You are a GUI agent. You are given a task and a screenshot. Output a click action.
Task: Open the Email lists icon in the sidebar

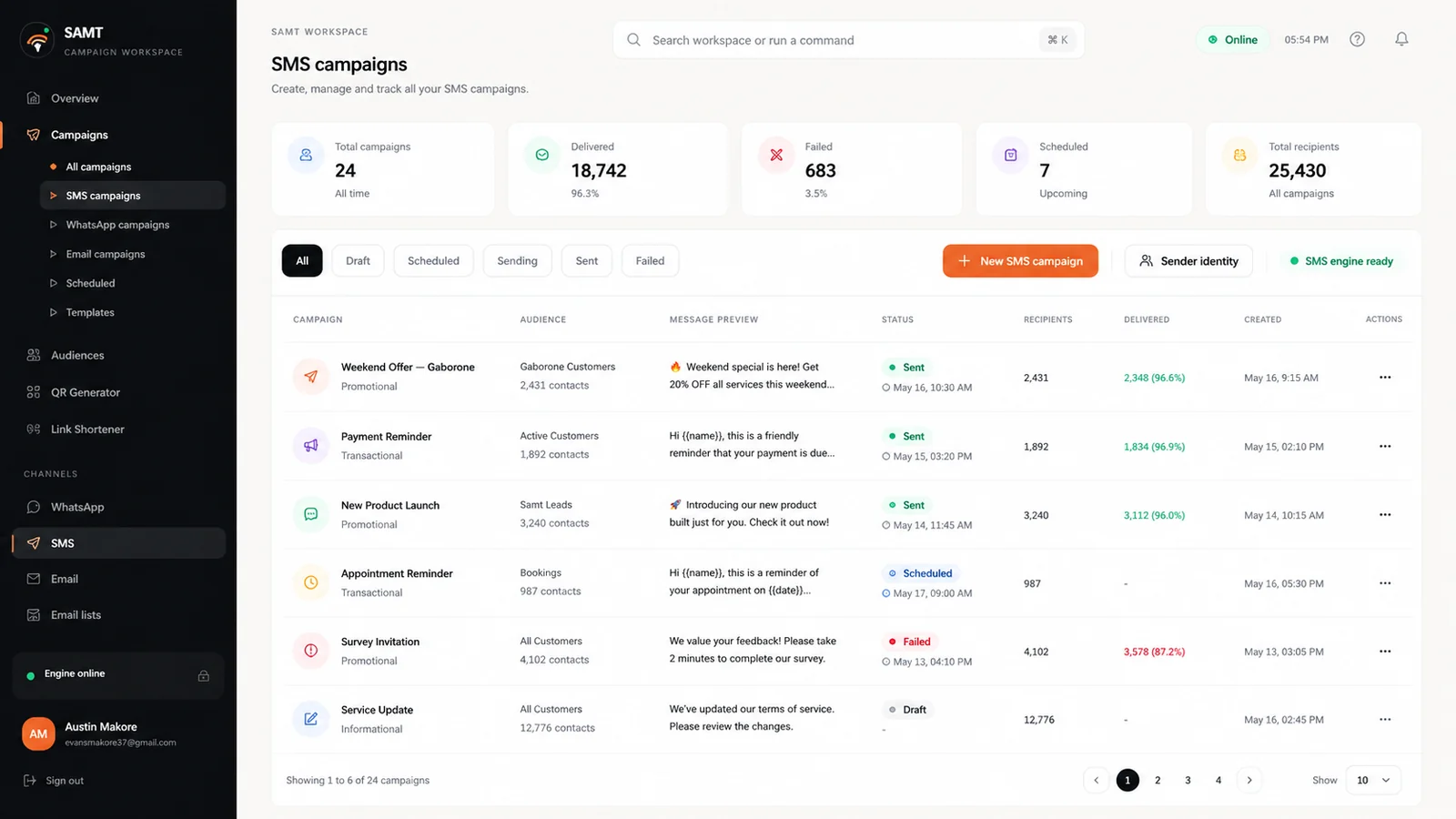click(x=34, y=615)
